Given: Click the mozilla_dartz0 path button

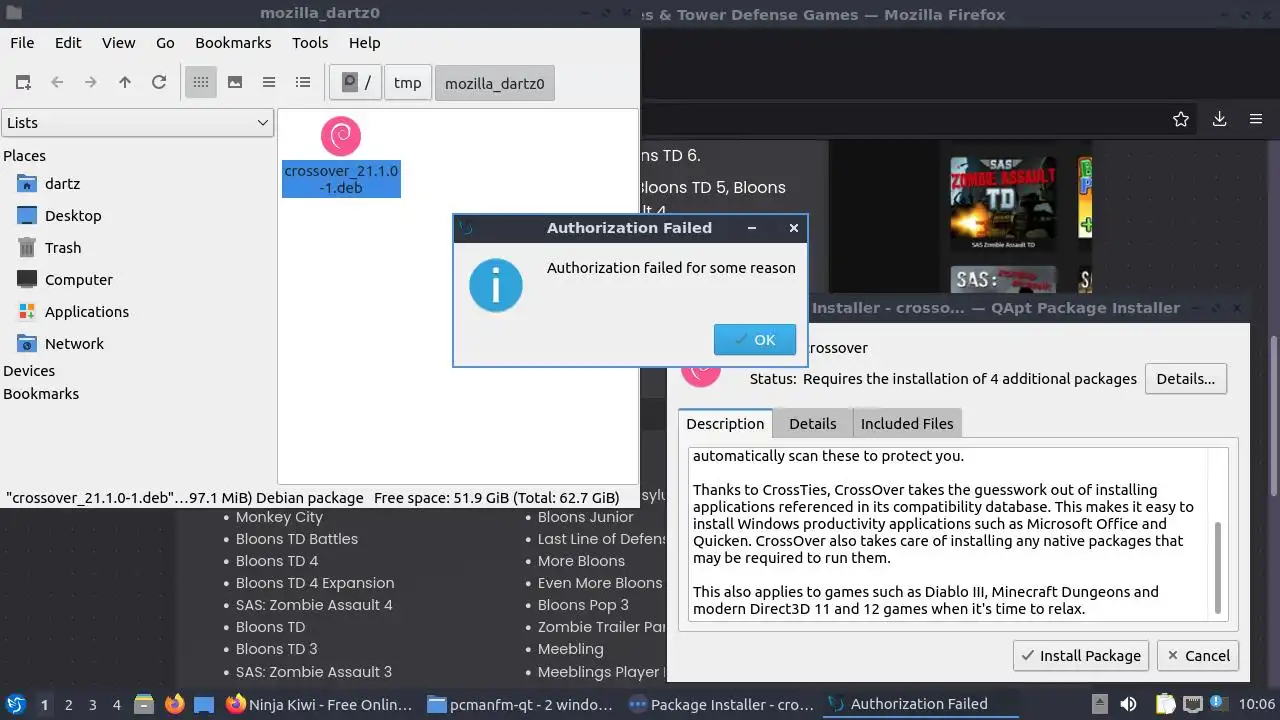Looking at the screenshot, I should click(x=494, y=83).
